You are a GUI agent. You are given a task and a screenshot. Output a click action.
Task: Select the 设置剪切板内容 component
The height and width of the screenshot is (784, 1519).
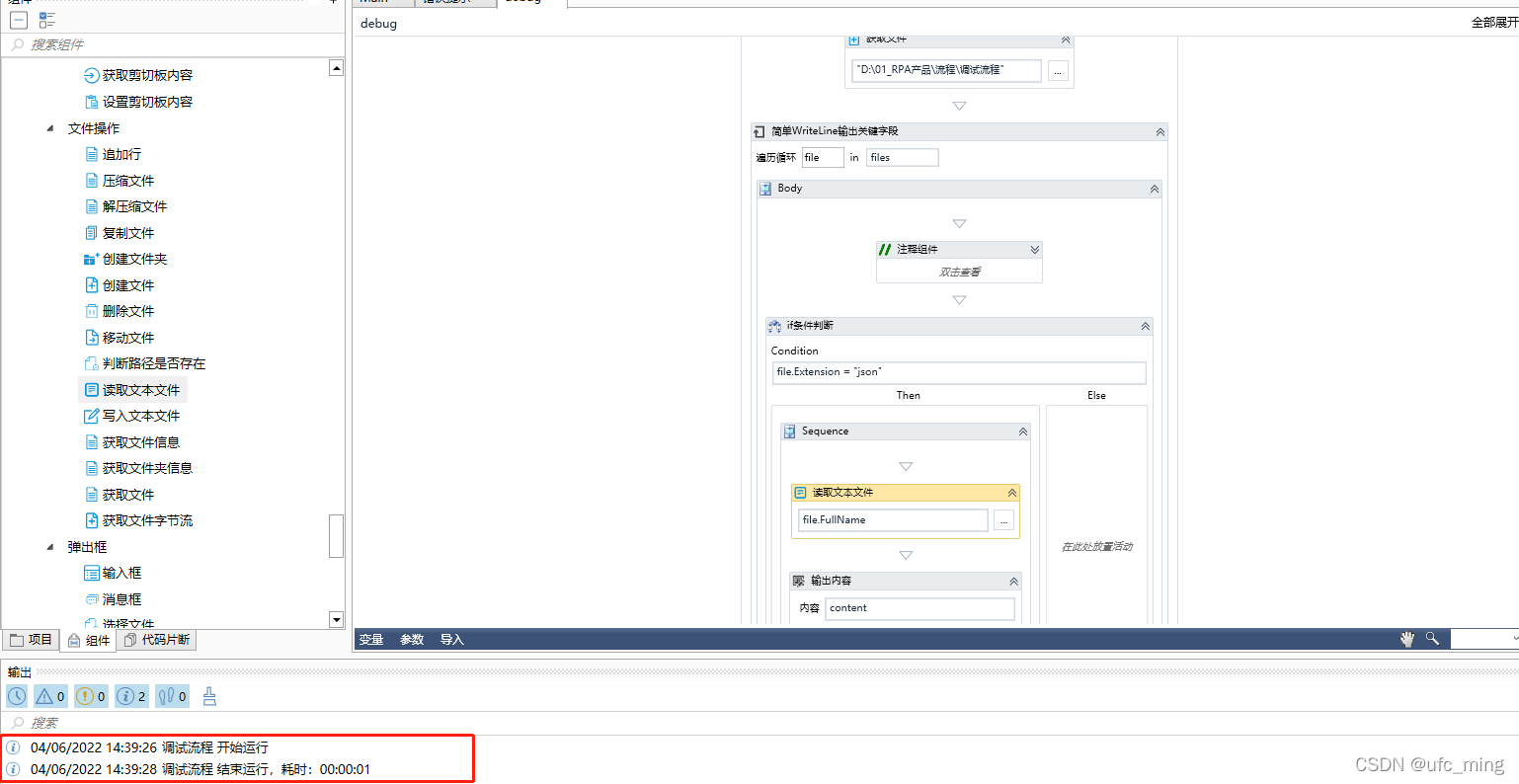pyautogui.click(x=138, y=102)
